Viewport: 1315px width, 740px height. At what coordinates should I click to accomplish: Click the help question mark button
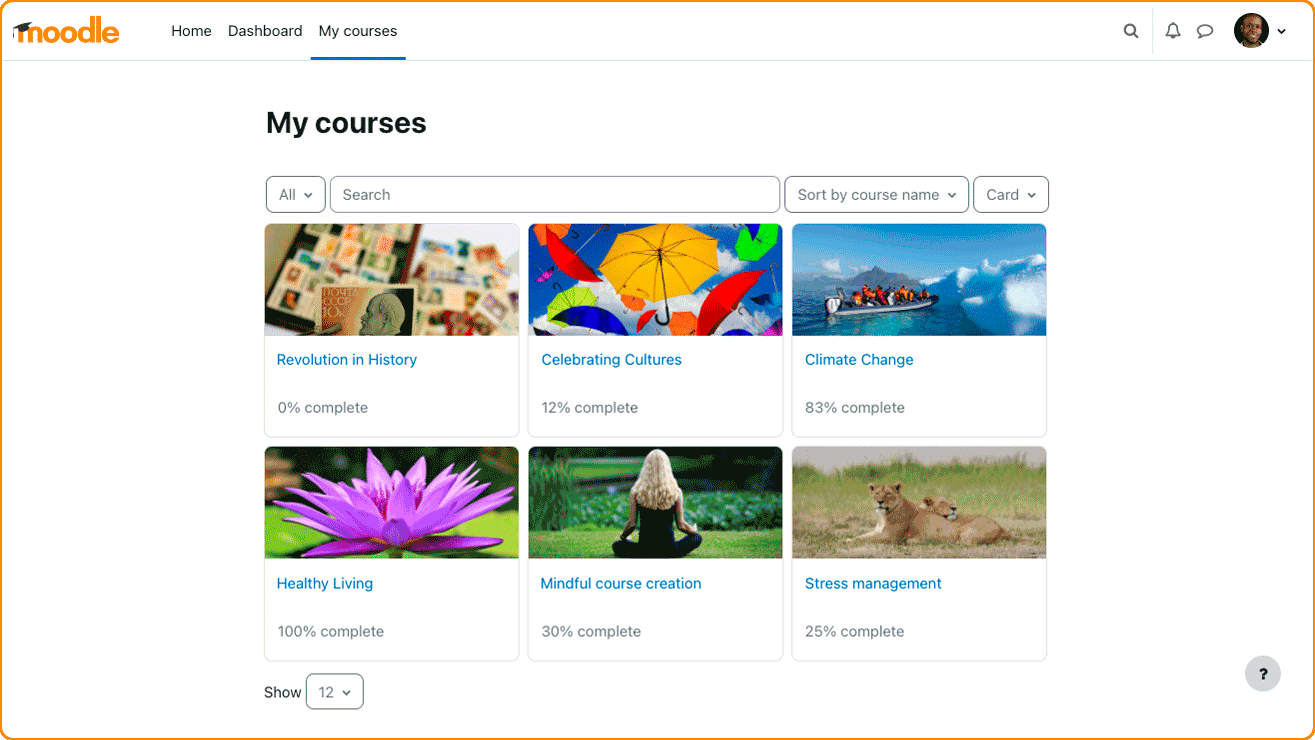point(1262,673)
